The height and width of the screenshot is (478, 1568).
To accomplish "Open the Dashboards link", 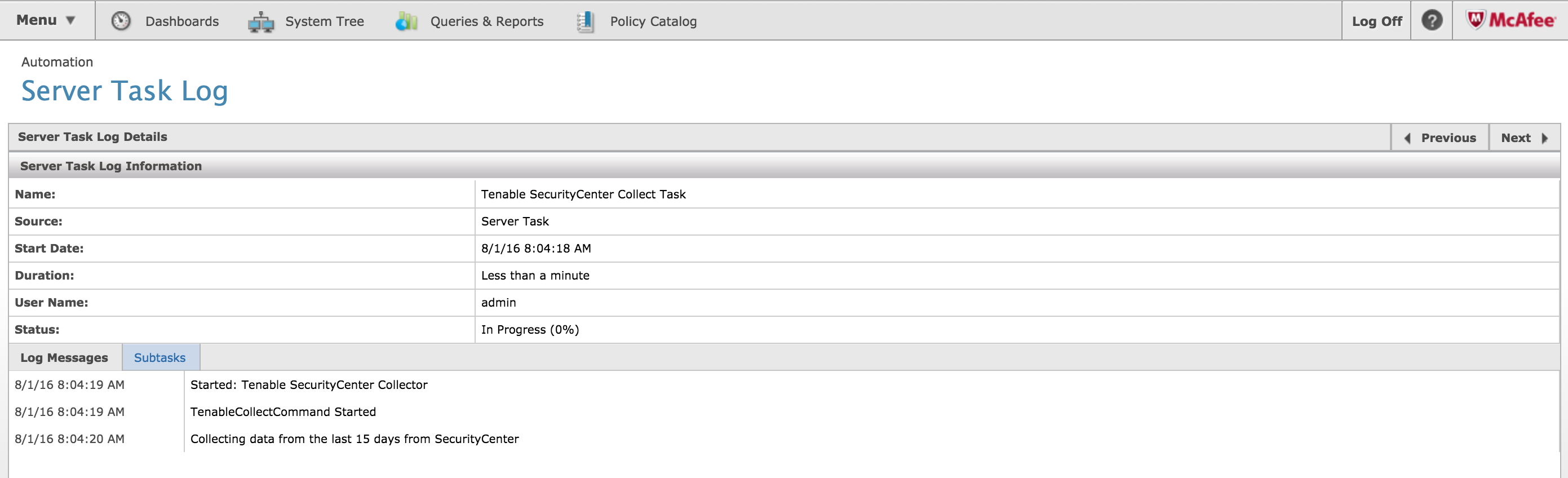I will point(182,21).
